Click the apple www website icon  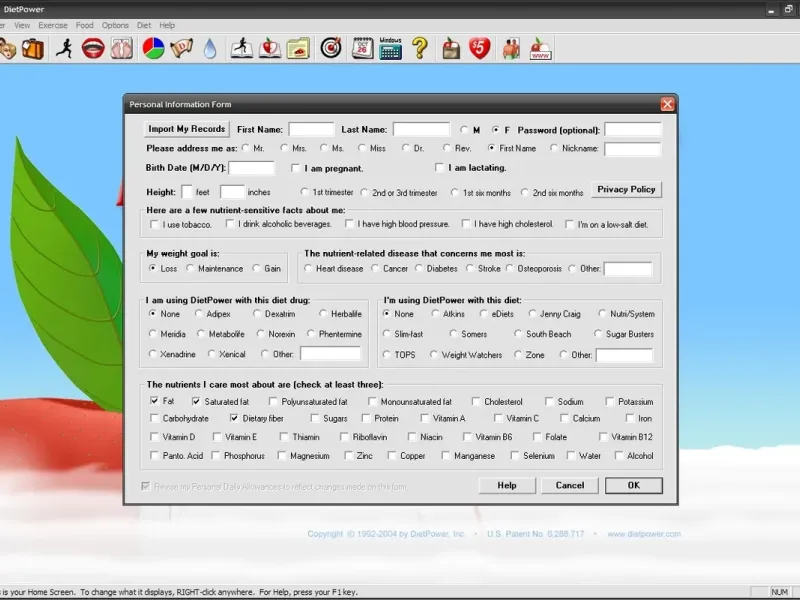[540, 49]
